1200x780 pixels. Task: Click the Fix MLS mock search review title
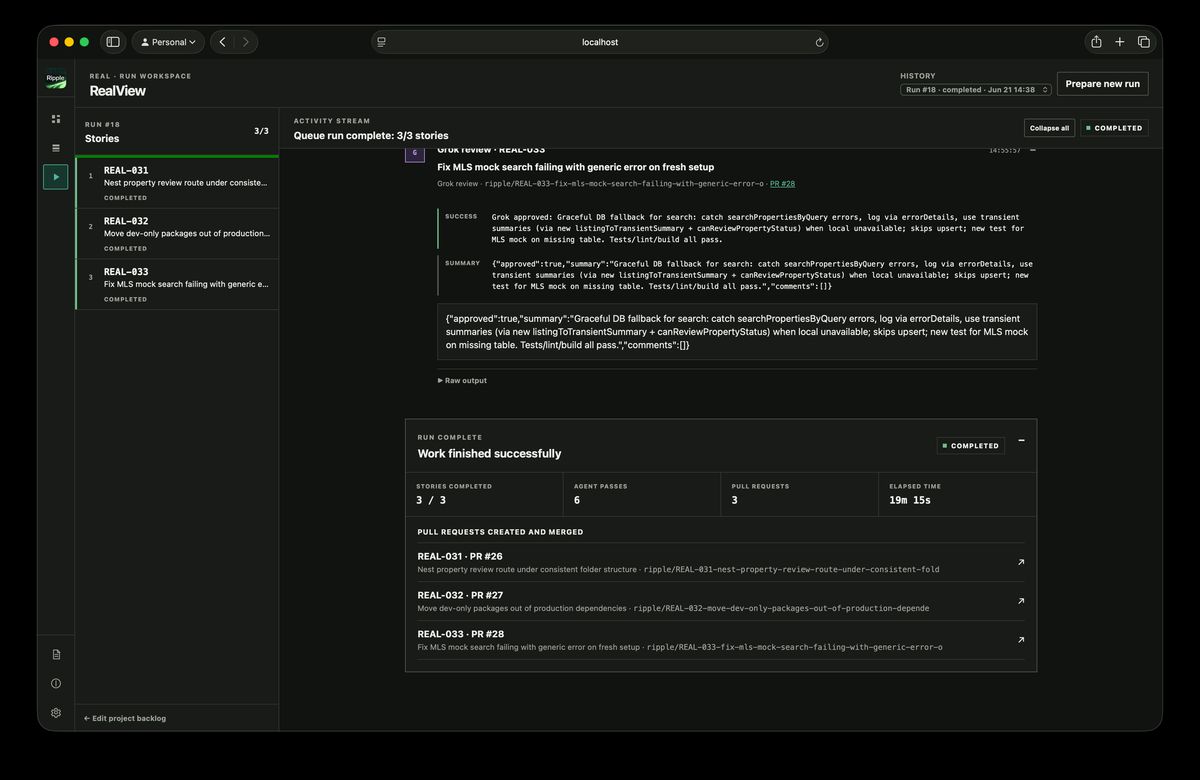point(576,167)
